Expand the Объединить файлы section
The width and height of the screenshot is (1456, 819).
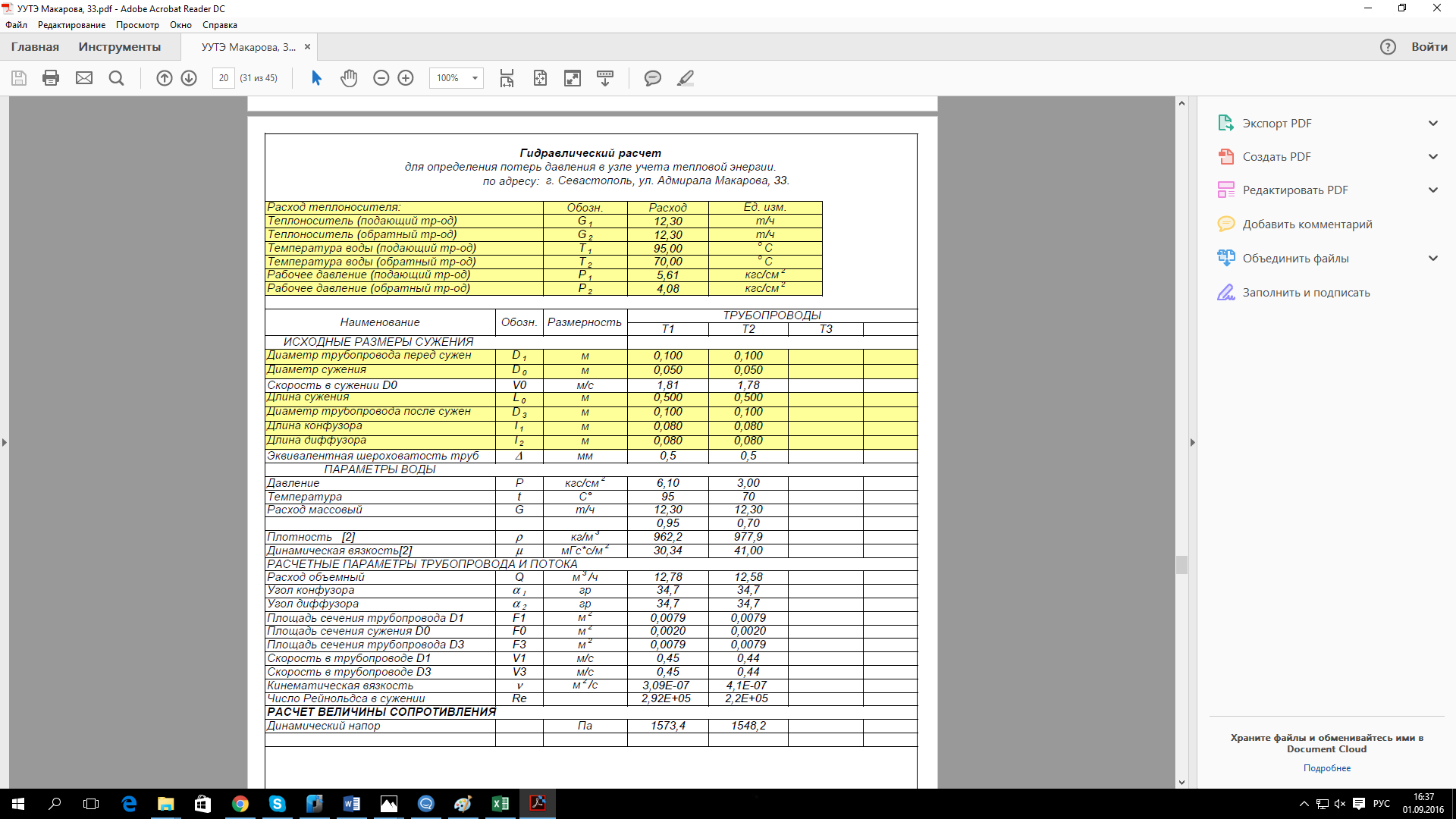pos(1432,258)
